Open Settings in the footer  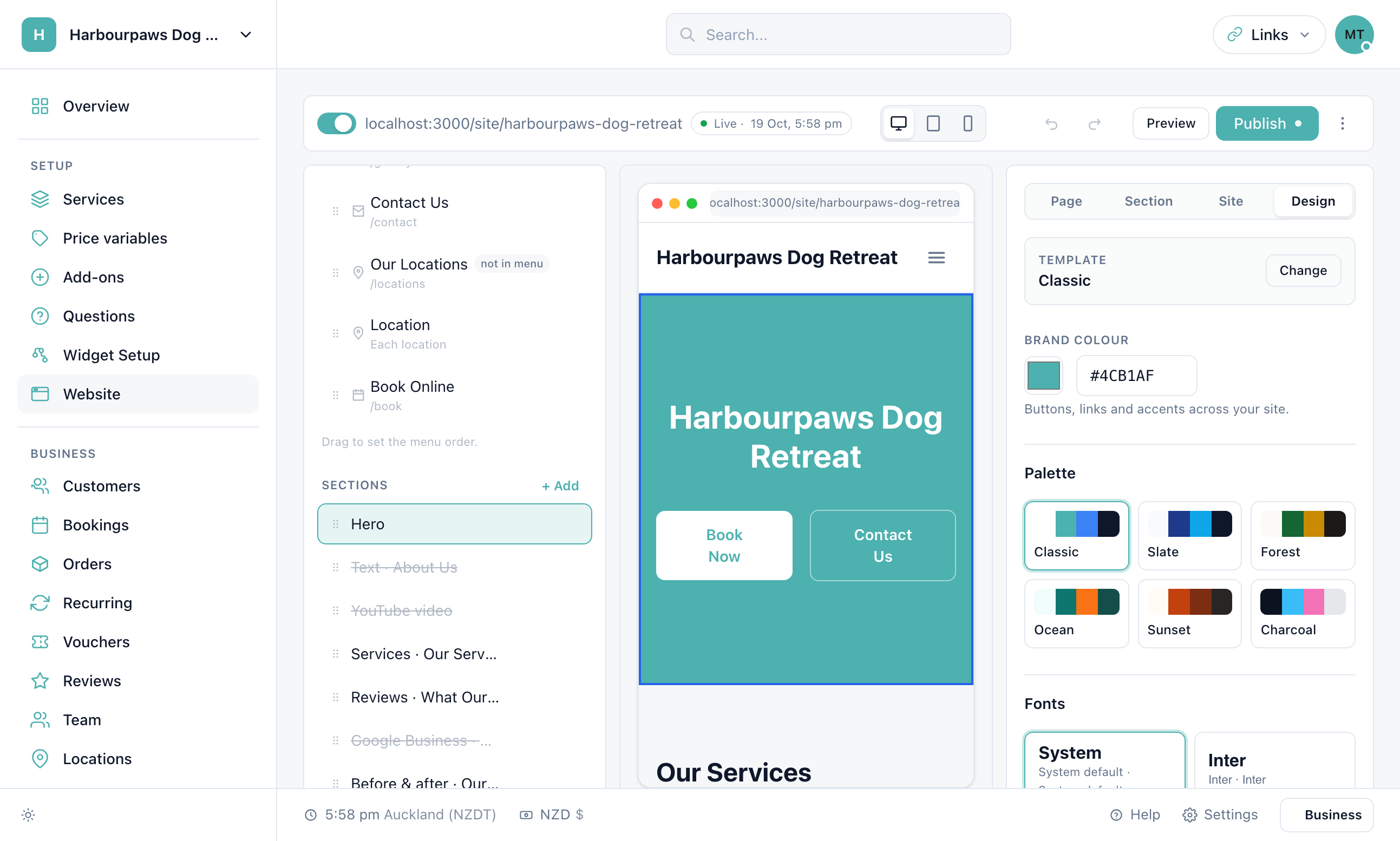tap(1220, 814)
